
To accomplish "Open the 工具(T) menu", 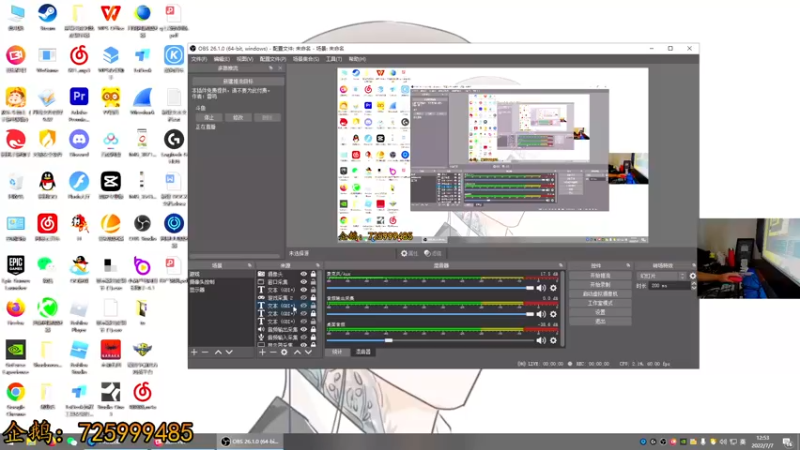I will [334, 59].
